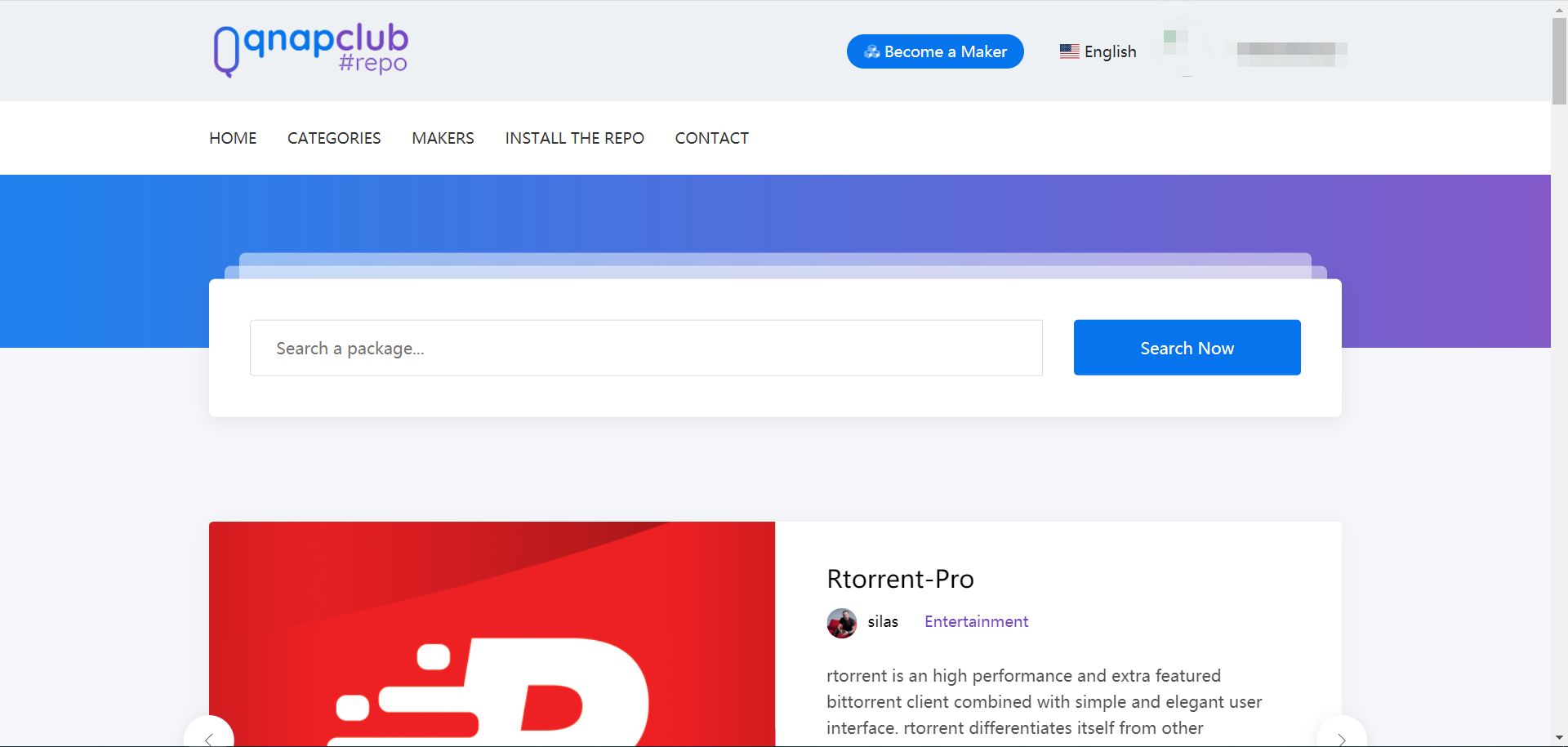Click the Search Now button
Viewport: 1568px width, 747px height.
pos(1187,348)
